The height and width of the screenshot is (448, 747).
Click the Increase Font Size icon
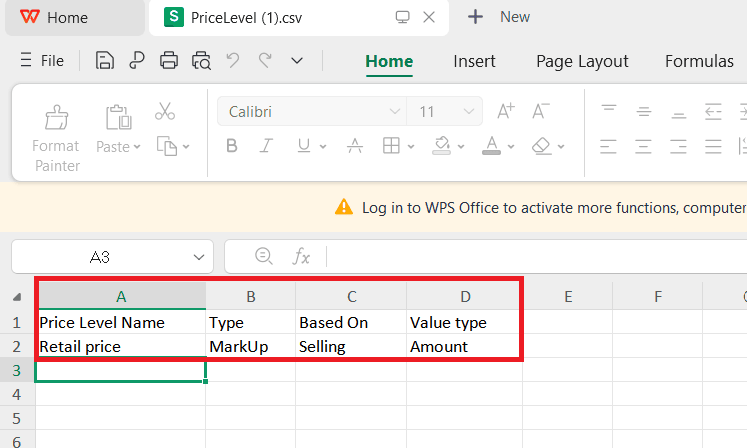pos(506,111)
